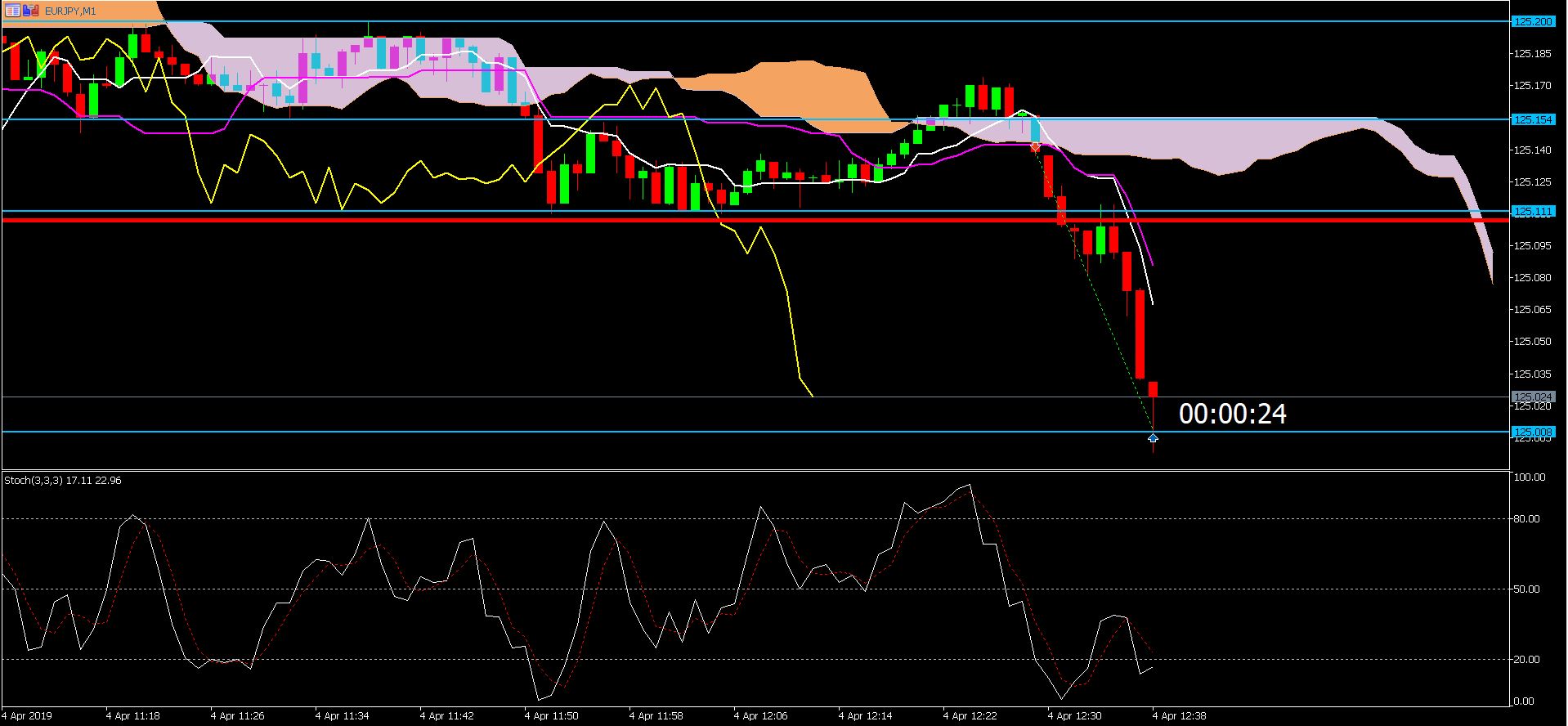Select the red sell arrow on the chart
This screenshot has width=1568, height=726.
pos(1035,147)
